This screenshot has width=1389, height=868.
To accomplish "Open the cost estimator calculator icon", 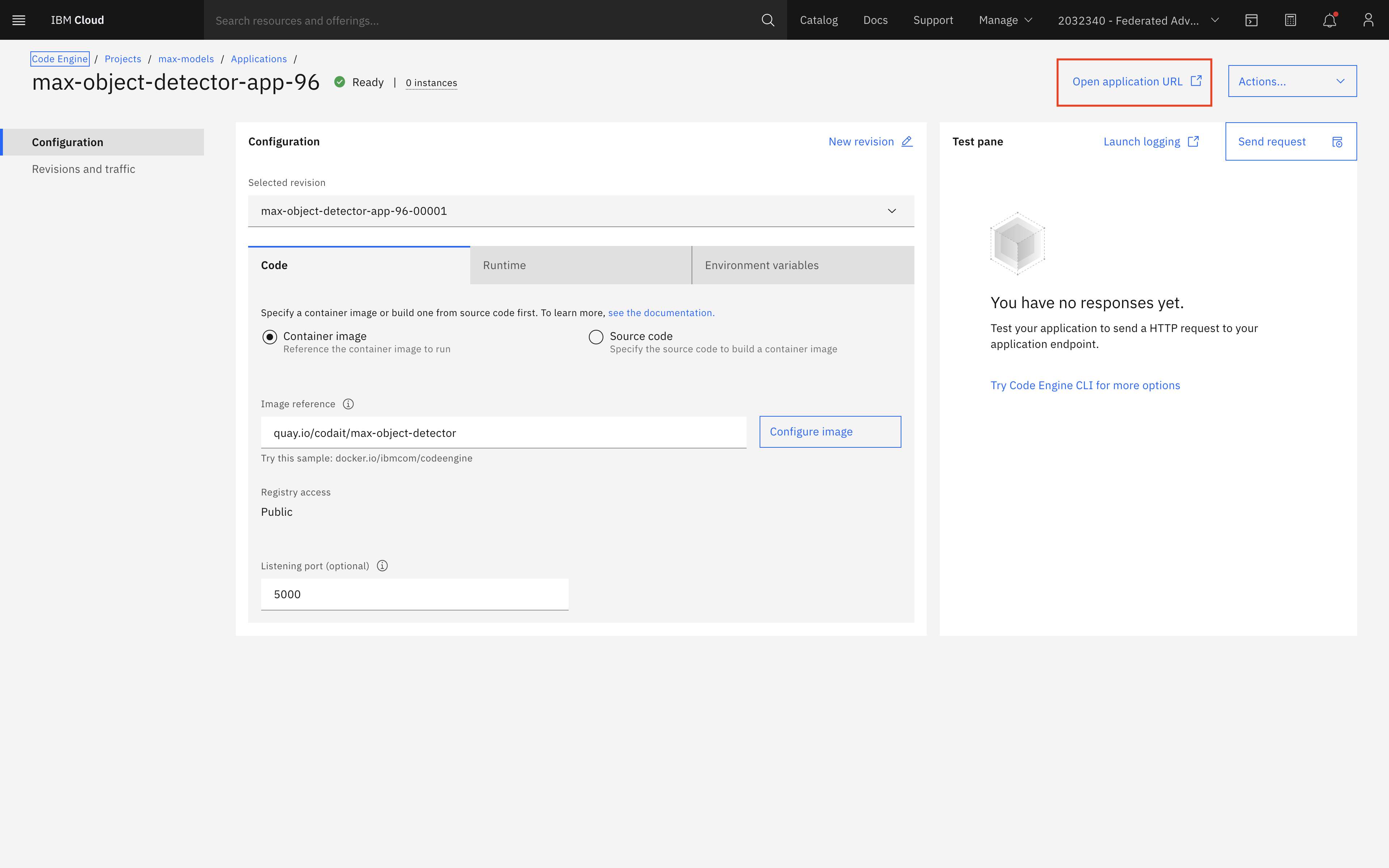I will 1290,20.
